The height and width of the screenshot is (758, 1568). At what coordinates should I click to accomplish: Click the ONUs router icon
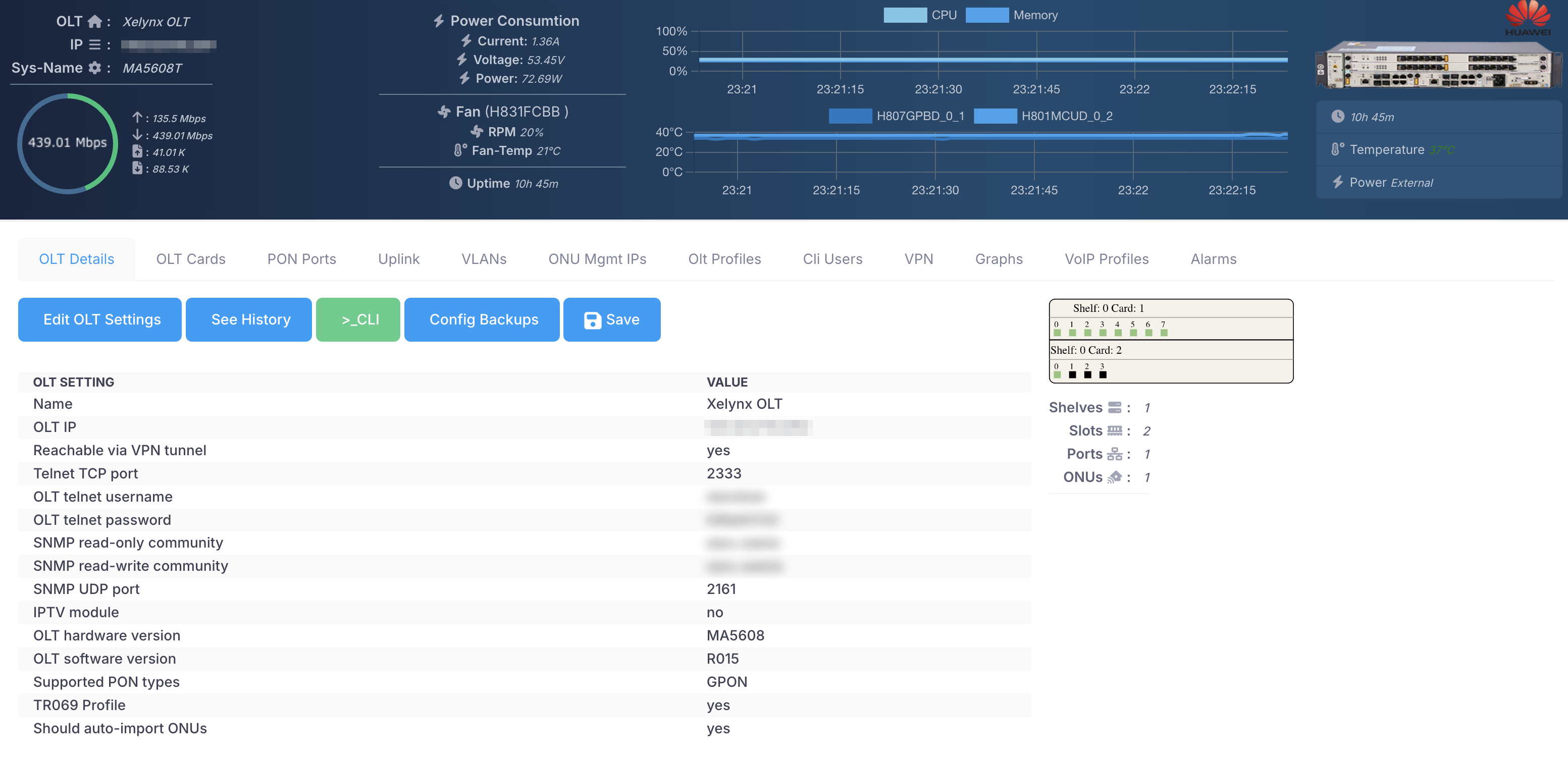pyautogui.click(x=1115, y=477)
